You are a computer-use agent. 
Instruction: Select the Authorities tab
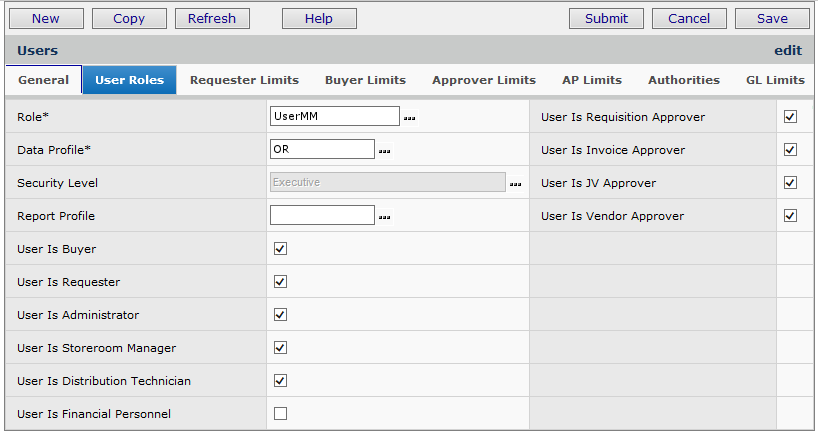pyautogui.click(x=683, y=80)
